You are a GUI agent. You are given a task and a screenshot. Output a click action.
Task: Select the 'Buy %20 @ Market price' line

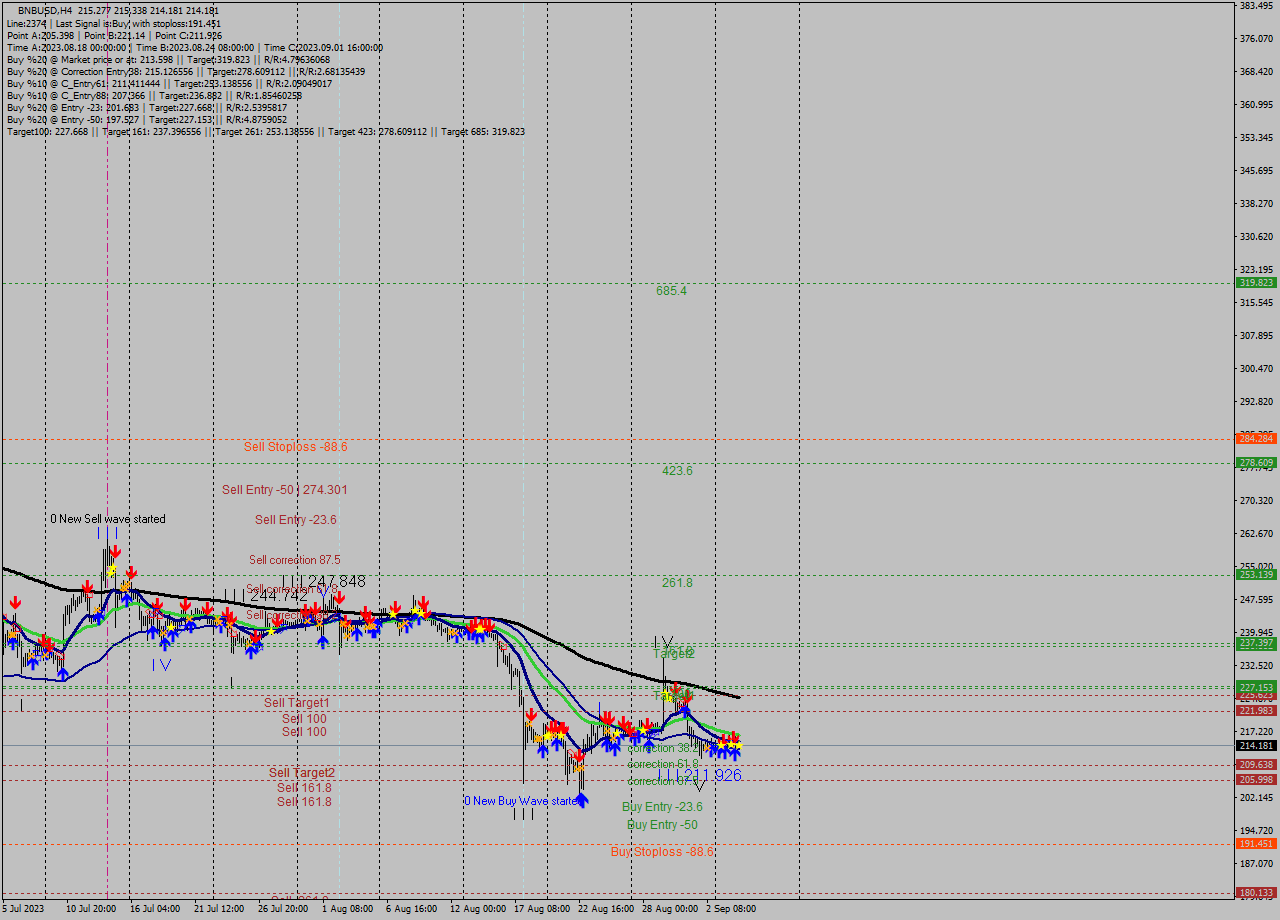point(168,59)
